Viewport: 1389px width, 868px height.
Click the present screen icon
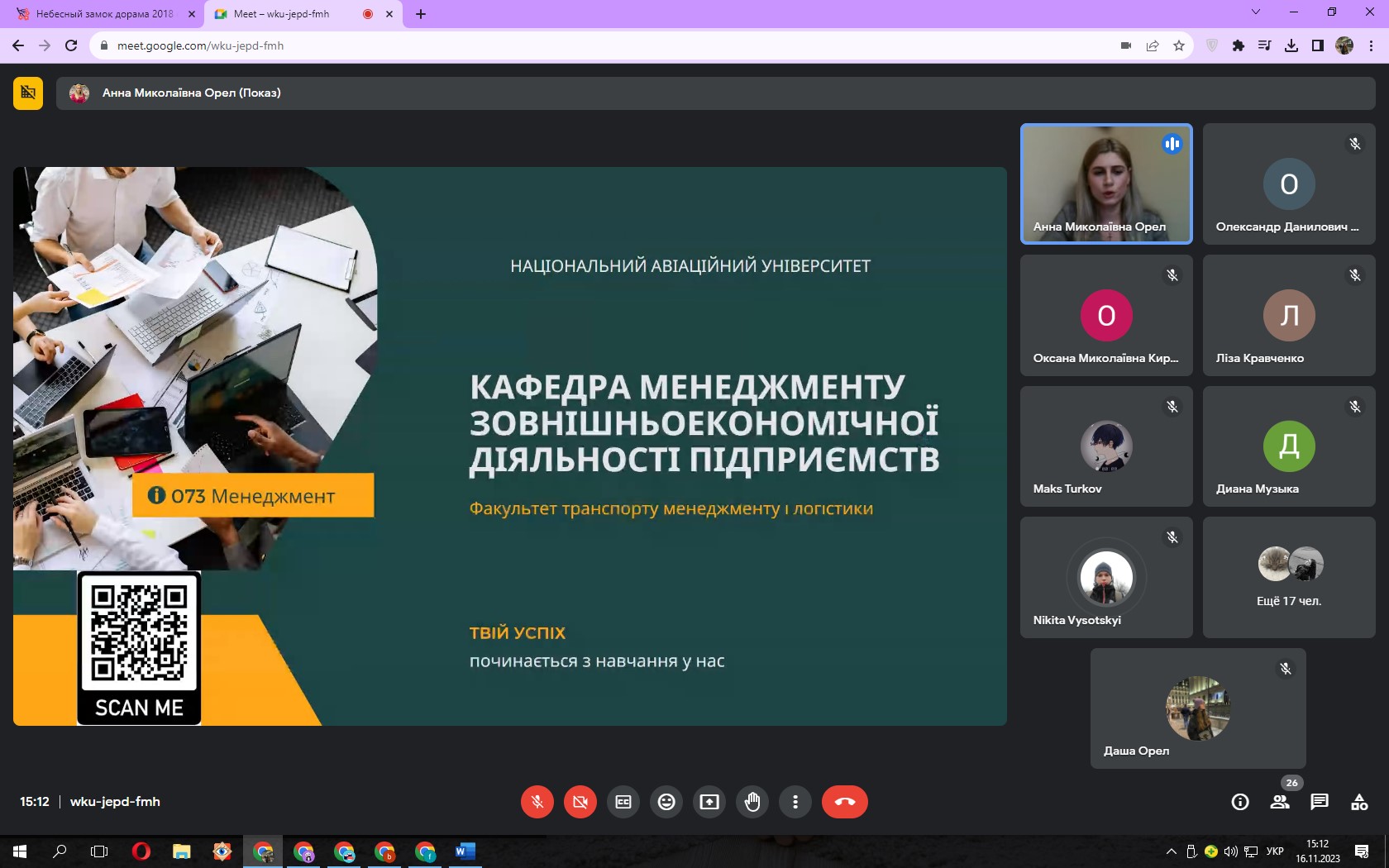point(709,802)
